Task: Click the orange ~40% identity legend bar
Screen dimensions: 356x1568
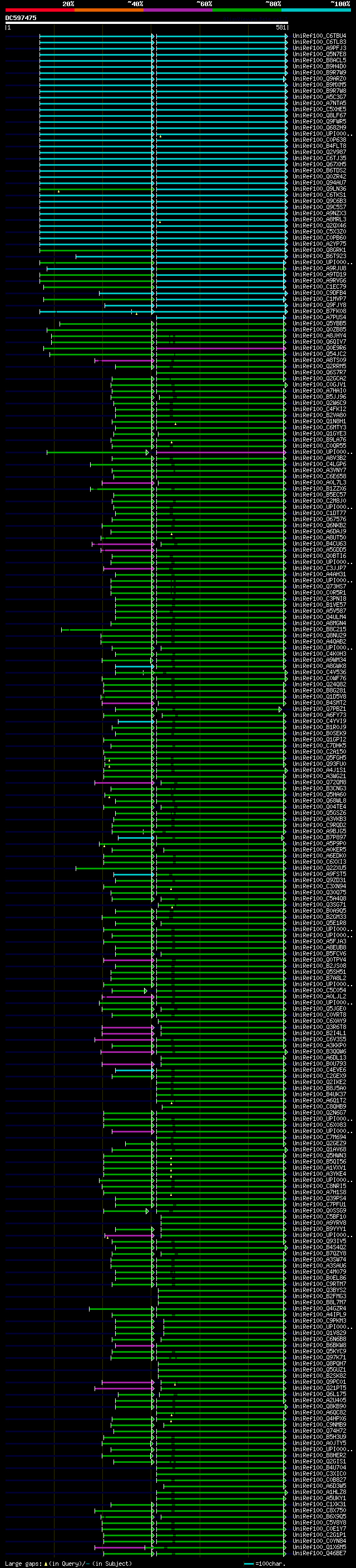Action: tap(109, 10)
